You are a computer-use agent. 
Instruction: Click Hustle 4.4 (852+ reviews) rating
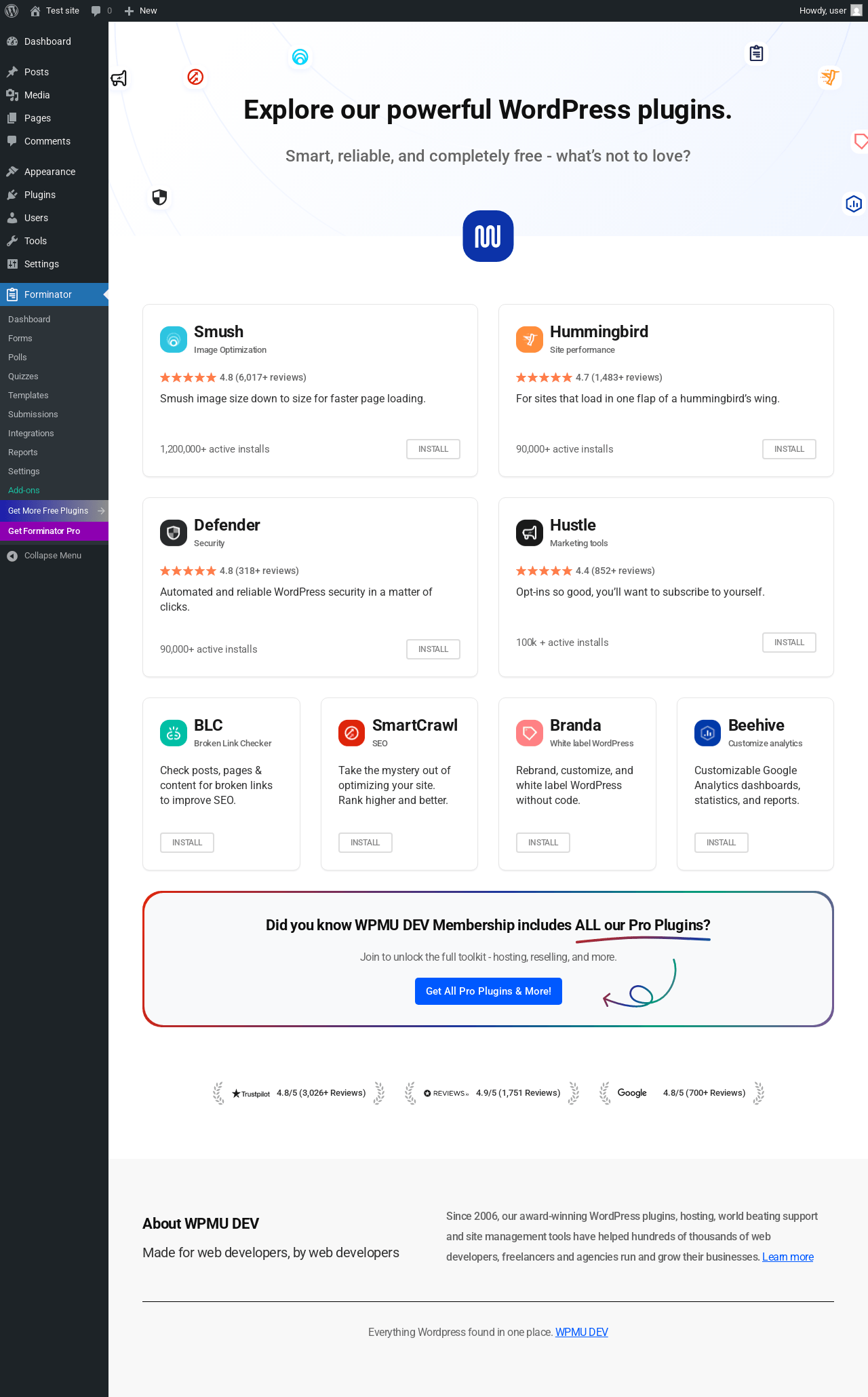[585, 571]
